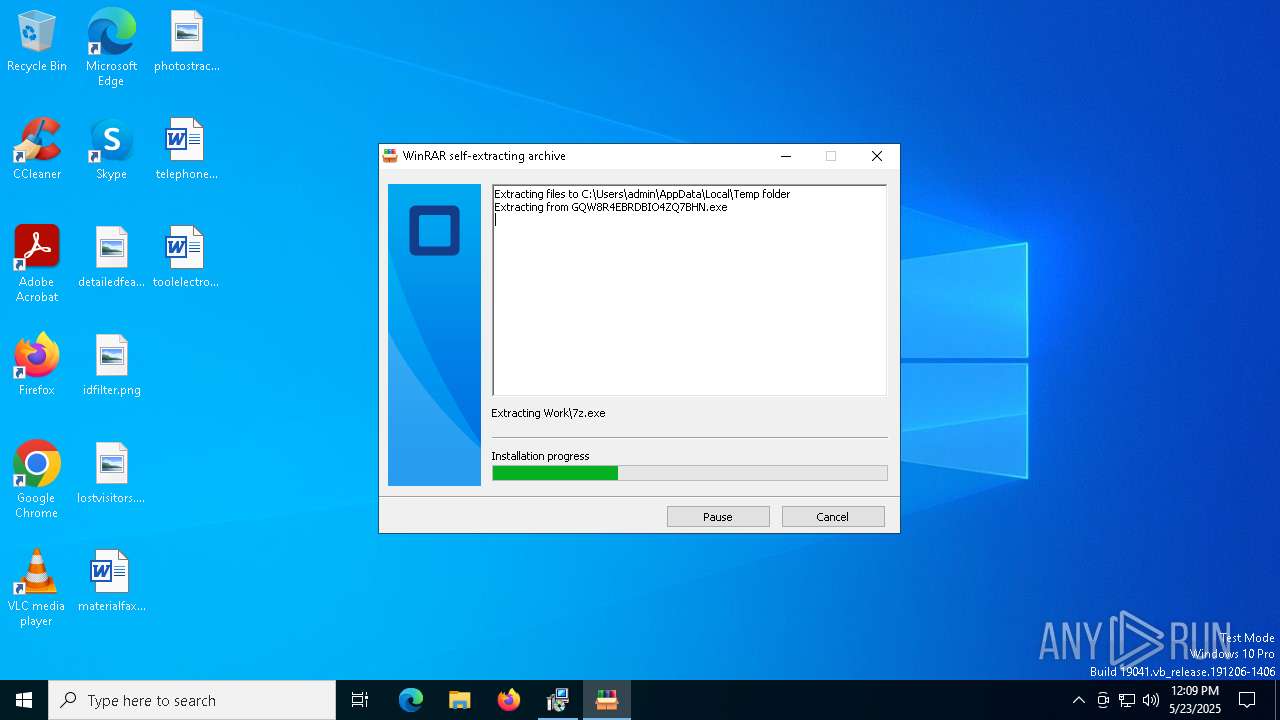Open the Firefox desktop shortcut
Viewport: 1280px width, 720px height.
pyautogui.click(x=37, y=365)
